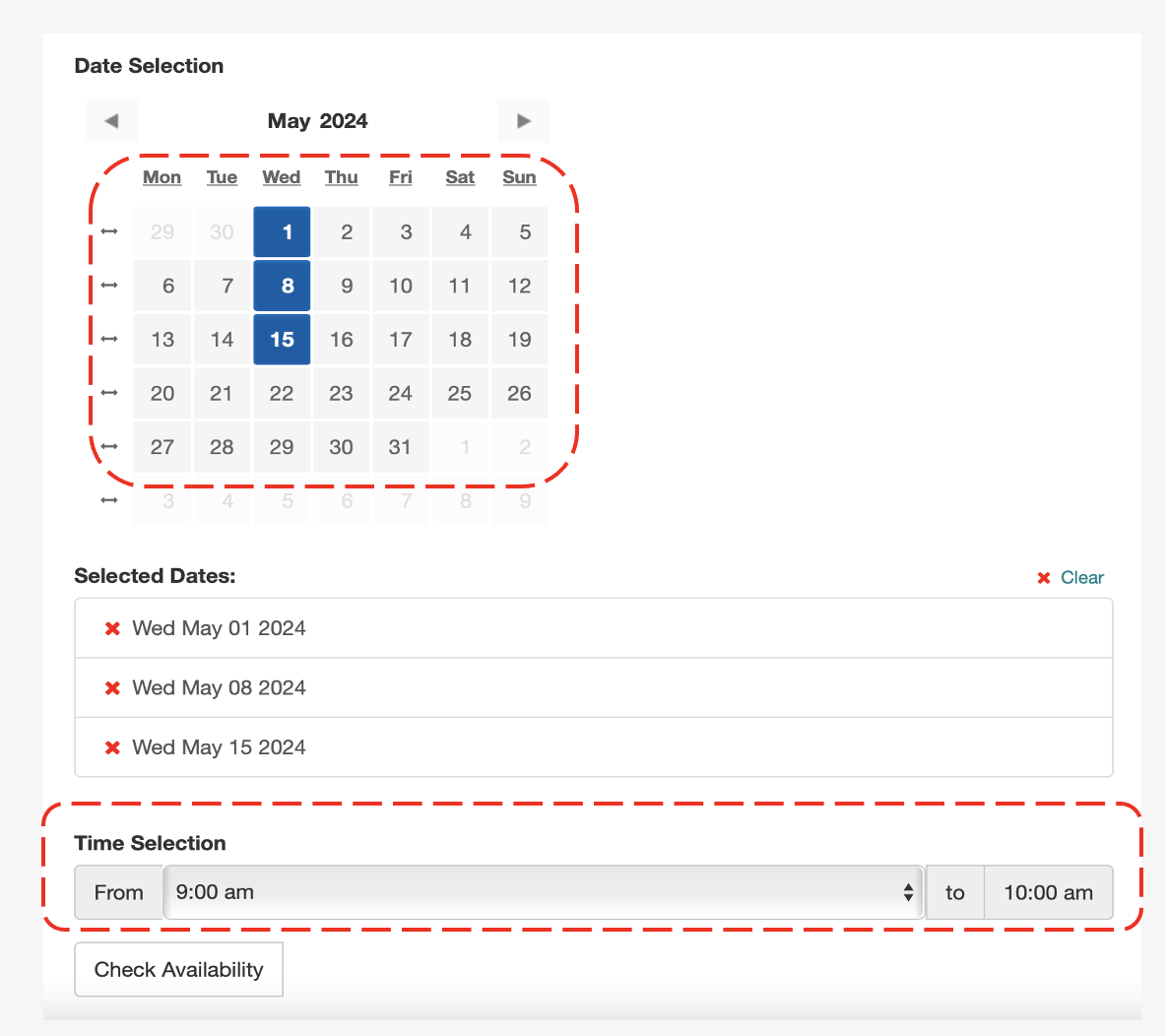The width and height of the screenshot is (1166, 1036).
Task: Select May 10 on calendar
Action: 401,286
